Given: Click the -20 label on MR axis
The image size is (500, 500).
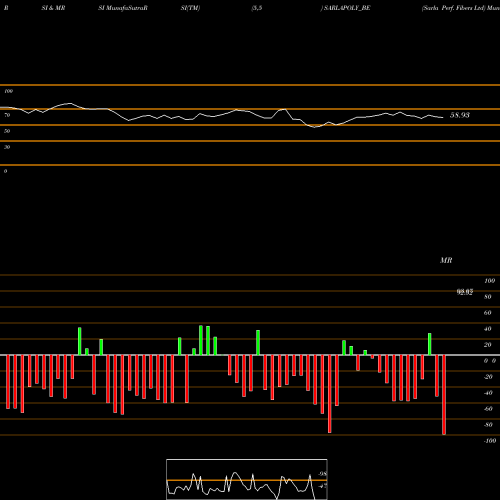Looking at the screenshot, I should (x=488, y=377).
